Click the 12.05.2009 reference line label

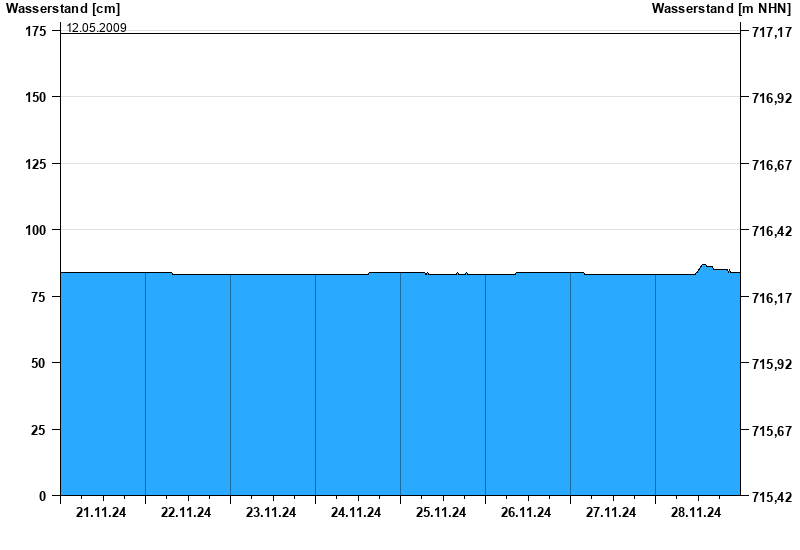click(x=96, y=28)
